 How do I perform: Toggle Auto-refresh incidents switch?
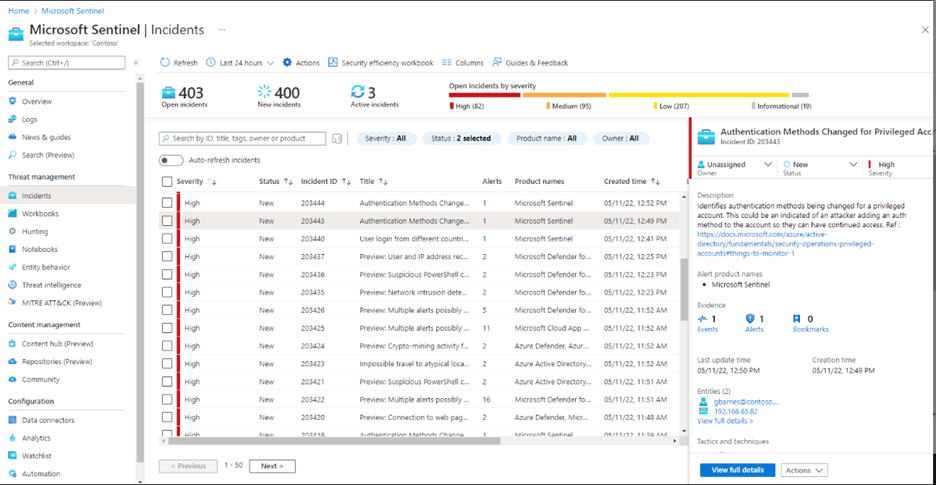pyautogui.click(x=171, y=161)
